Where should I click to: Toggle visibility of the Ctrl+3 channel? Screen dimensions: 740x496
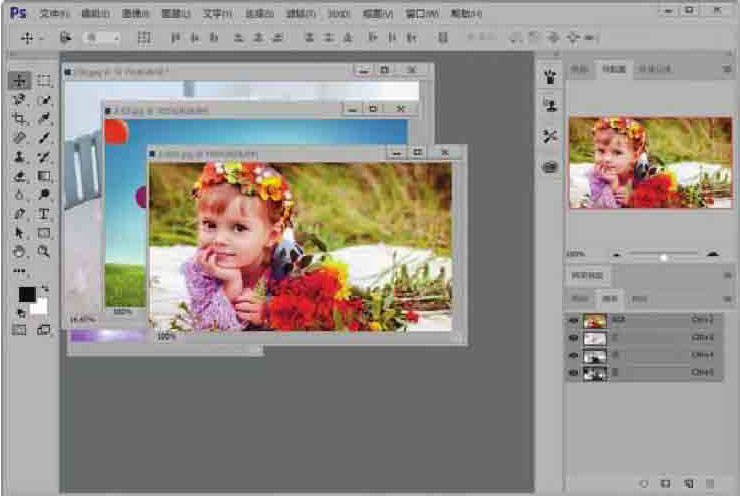(x=574, y=339)
